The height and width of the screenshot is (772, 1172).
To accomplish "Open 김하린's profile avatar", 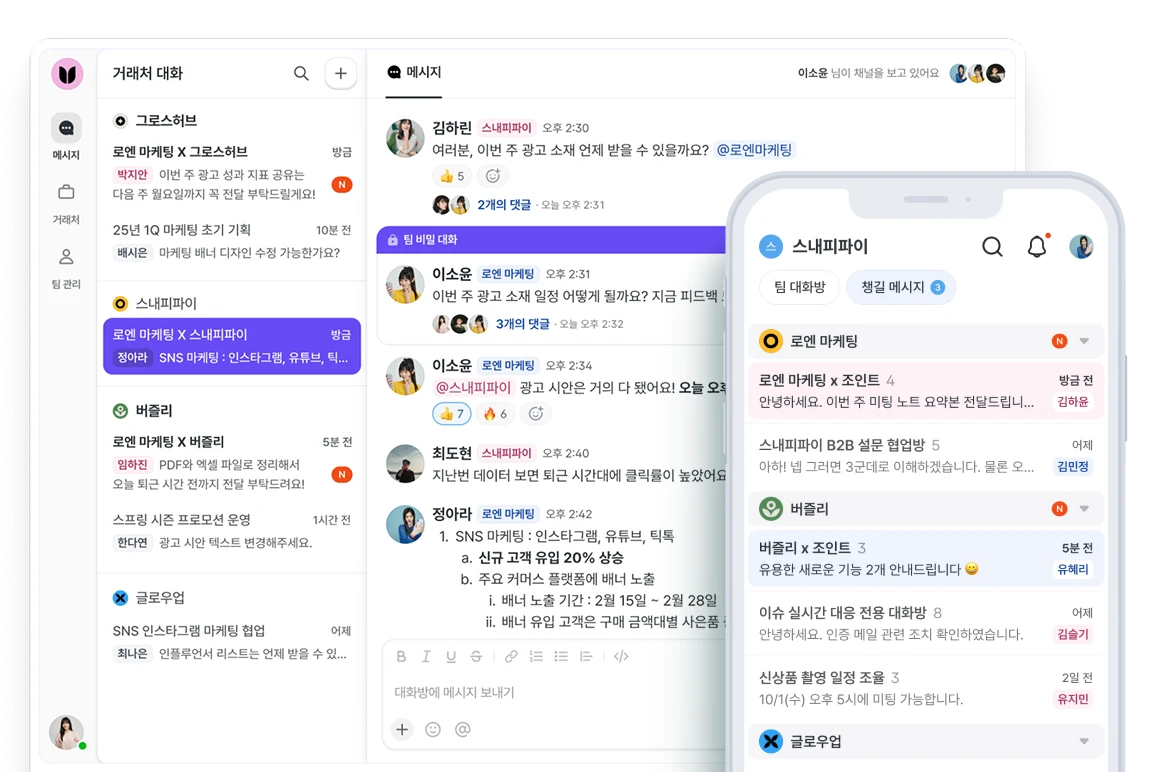I will coord(405,138).
